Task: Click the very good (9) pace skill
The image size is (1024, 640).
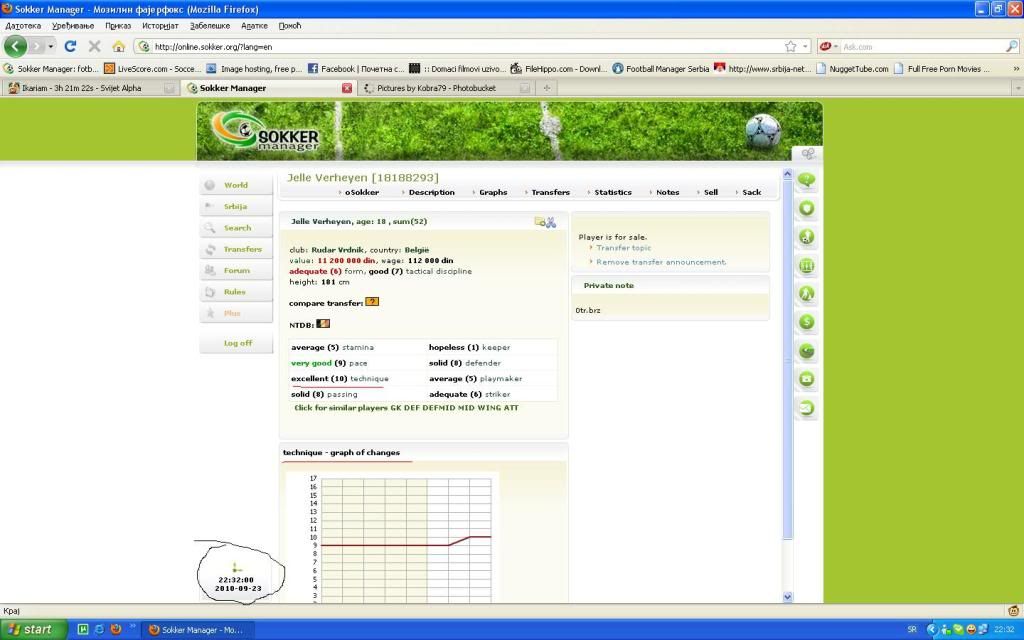Action: 329,363
